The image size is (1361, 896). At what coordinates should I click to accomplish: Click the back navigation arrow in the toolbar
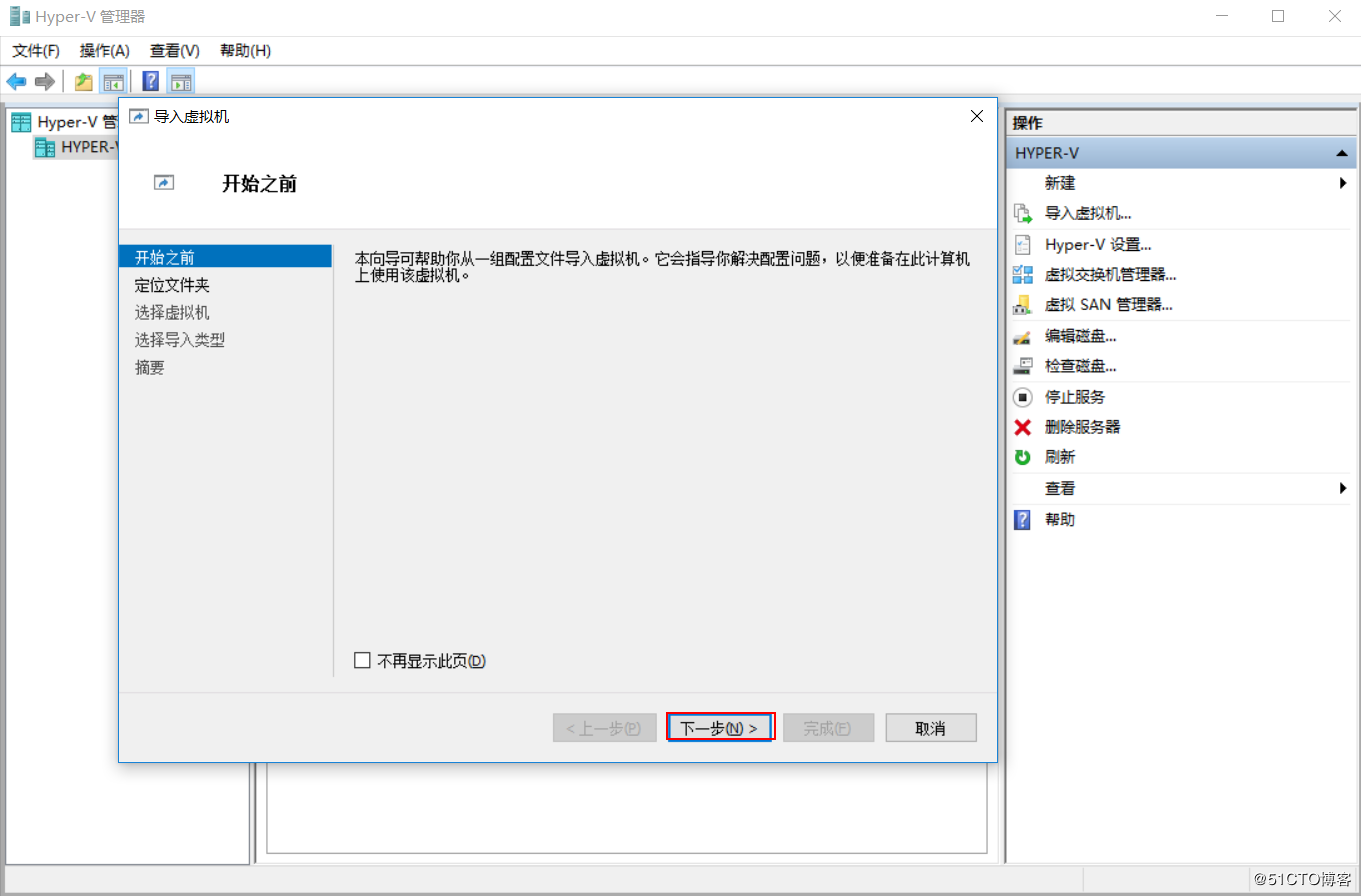[x=15, y=81]
